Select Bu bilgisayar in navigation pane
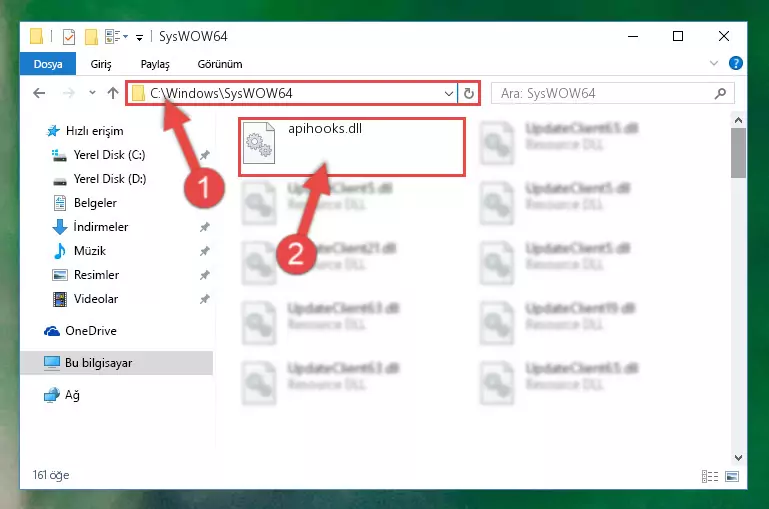Image resolution: width=769 pixels, height=509 pixels. (x=117, y=363)
